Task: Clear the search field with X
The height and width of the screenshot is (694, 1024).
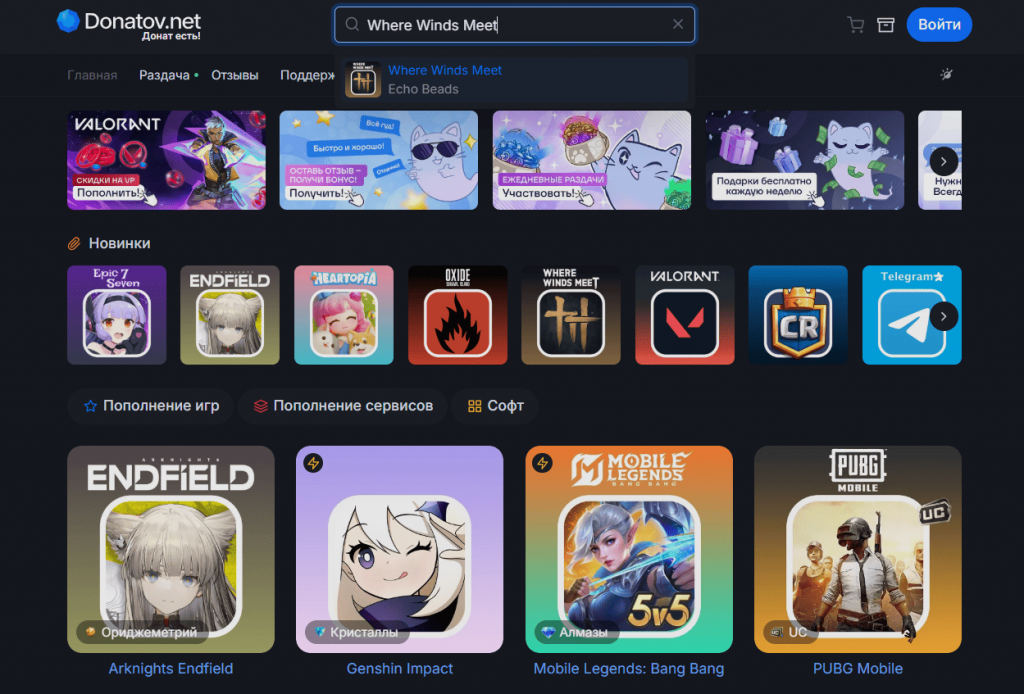Action: pos(678,24)
